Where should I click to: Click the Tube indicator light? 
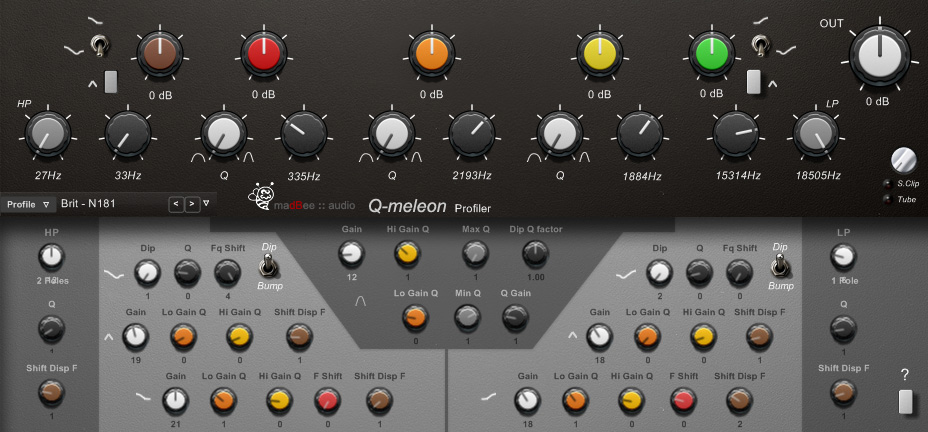pyautogui.click(x=887, y=199)
